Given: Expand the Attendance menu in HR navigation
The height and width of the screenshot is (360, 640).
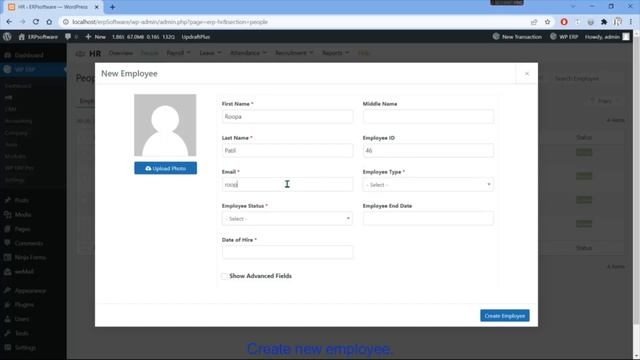Looking at the screenshot, I should pos(248,53).
